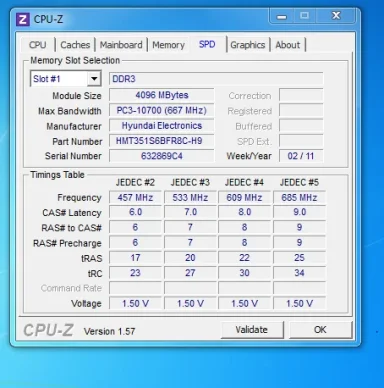The height and width of the screenshot is (388, 384).
Task: Click the tRC value 23
Action: [135, 273]
